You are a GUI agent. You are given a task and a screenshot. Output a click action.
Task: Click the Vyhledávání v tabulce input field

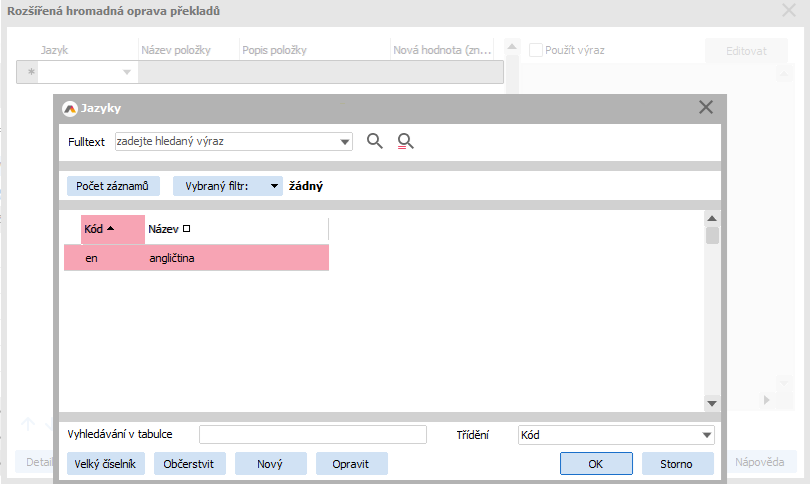tap(312, 435)
